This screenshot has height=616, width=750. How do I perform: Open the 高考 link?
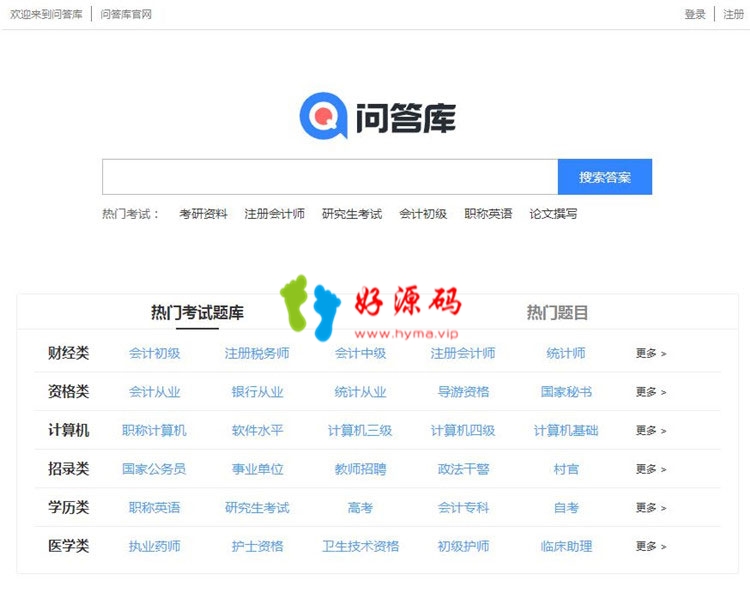tap(360, 507)
